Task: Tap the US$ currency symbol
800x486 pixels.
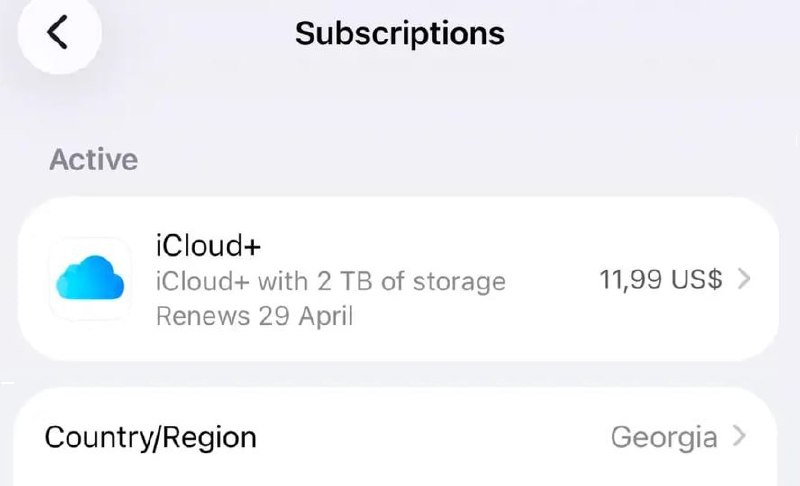Action: click(x=696, y=280)
